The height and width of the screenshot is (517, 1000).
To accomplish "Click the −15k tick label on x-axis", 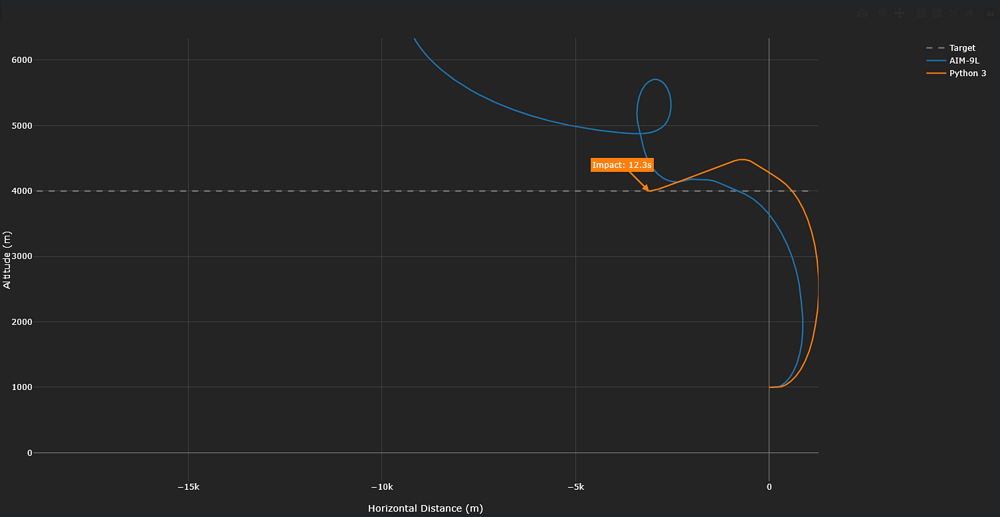I will [188, 487].
